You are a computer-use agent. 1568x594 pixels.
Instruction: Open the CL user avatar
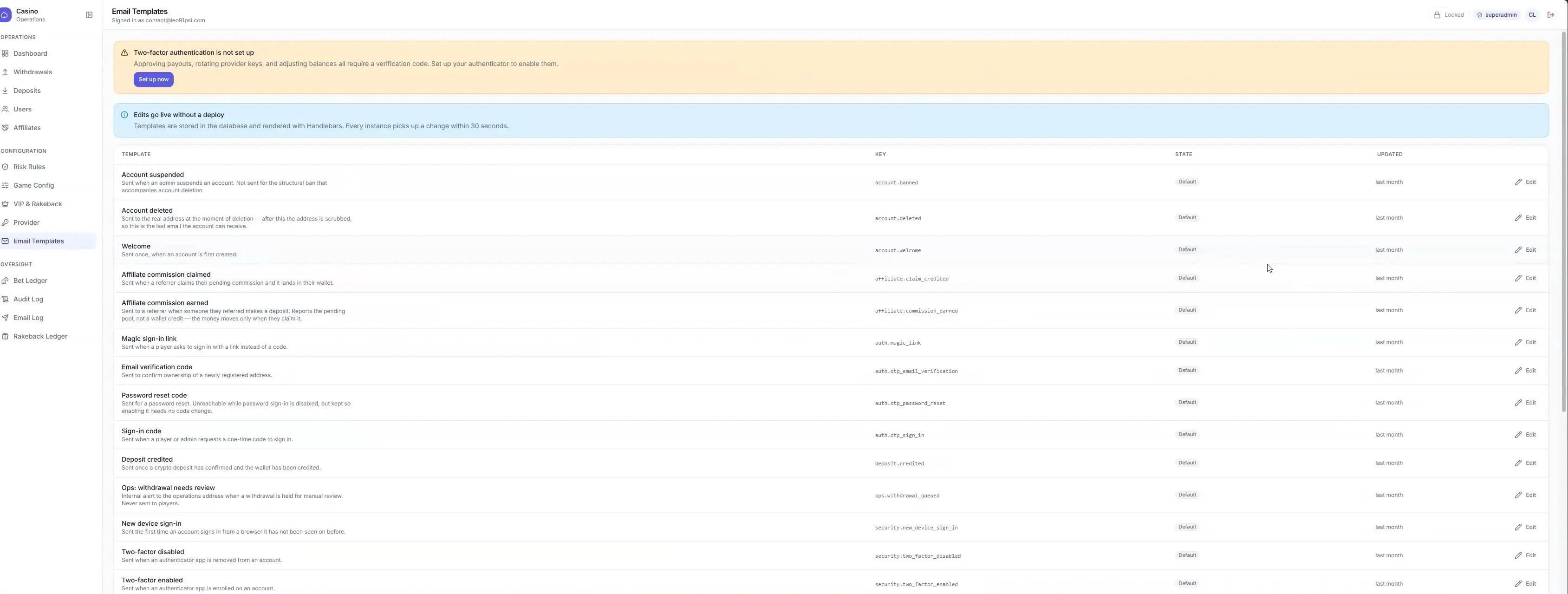pos(1532,15)
